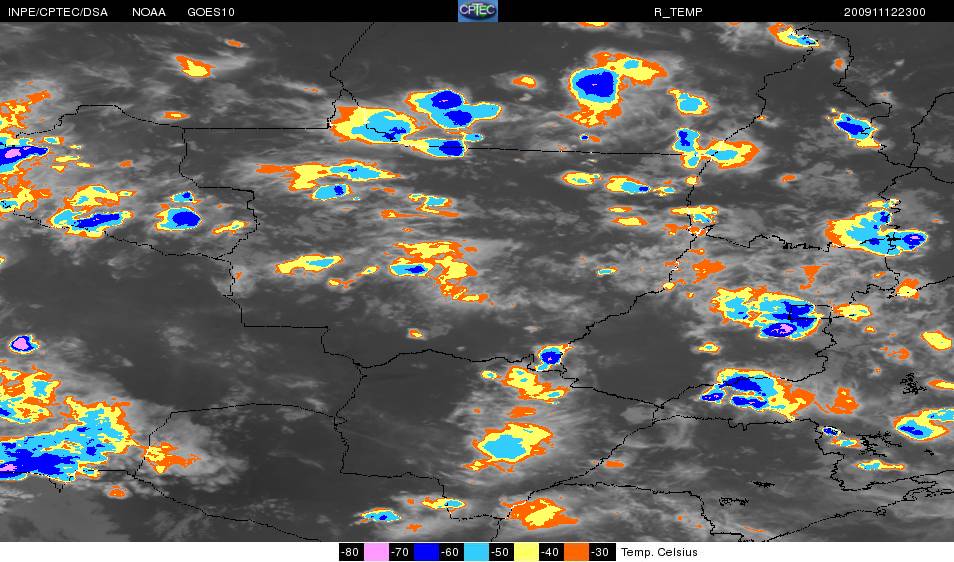This screenshot has width=954, height=562.
Task: Click the dark blue -70 to -60 legend swatch
Action: (426, 552)
